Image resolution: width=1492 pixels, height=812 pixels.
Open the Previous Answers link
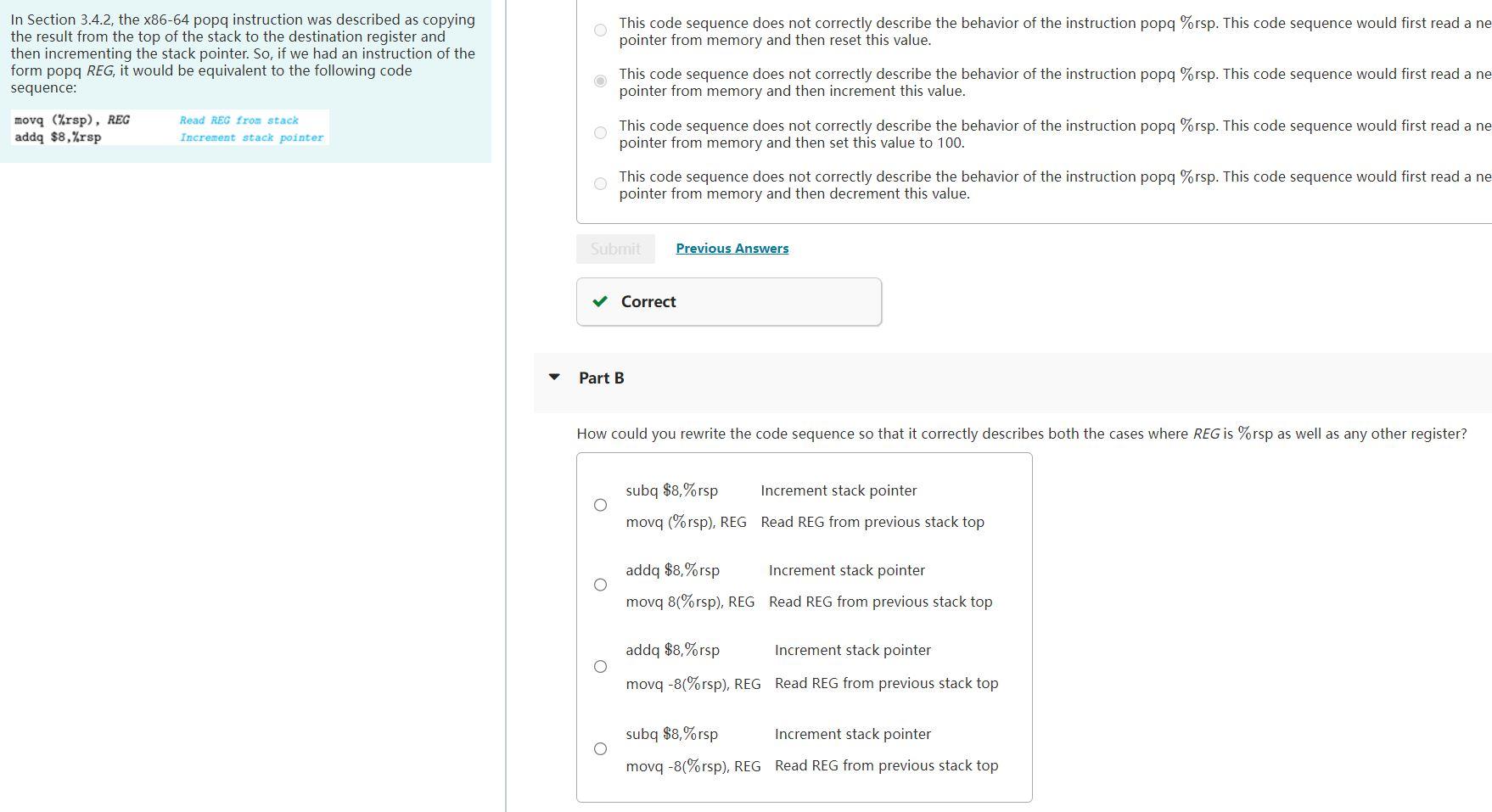[x=732, y=248]
